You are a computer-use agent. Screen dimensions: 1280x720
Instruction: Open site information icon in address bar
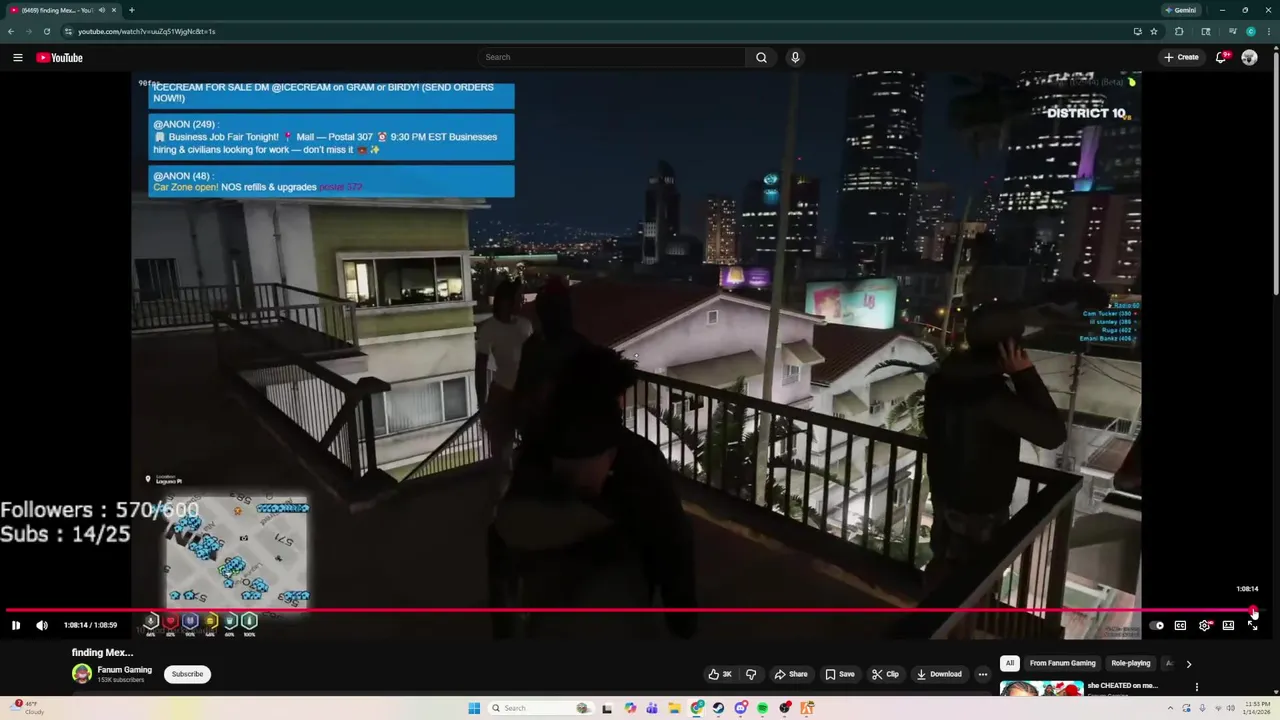[x=68, y=31]
